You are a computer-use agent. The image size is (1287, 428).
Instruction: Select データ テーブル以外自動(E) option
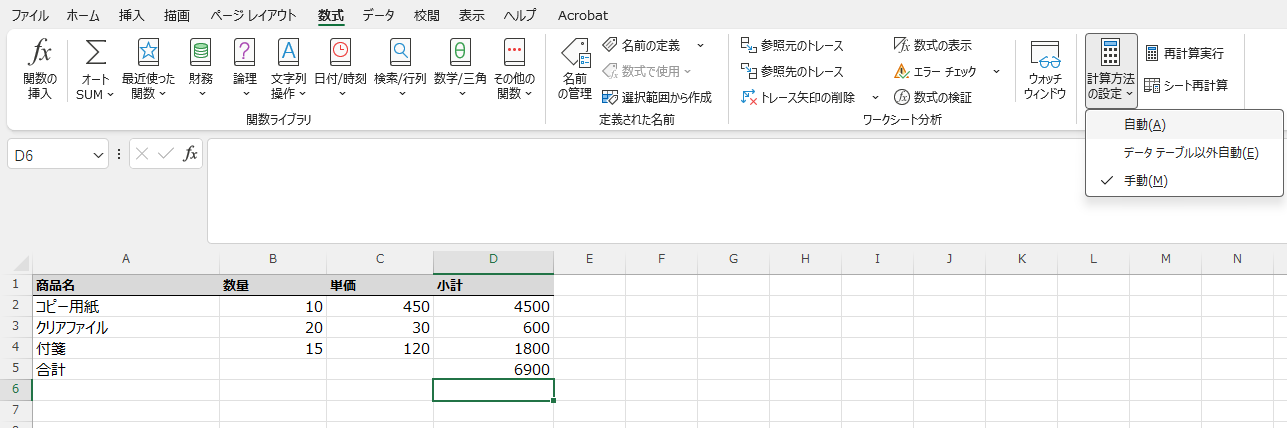(1184, 152)
